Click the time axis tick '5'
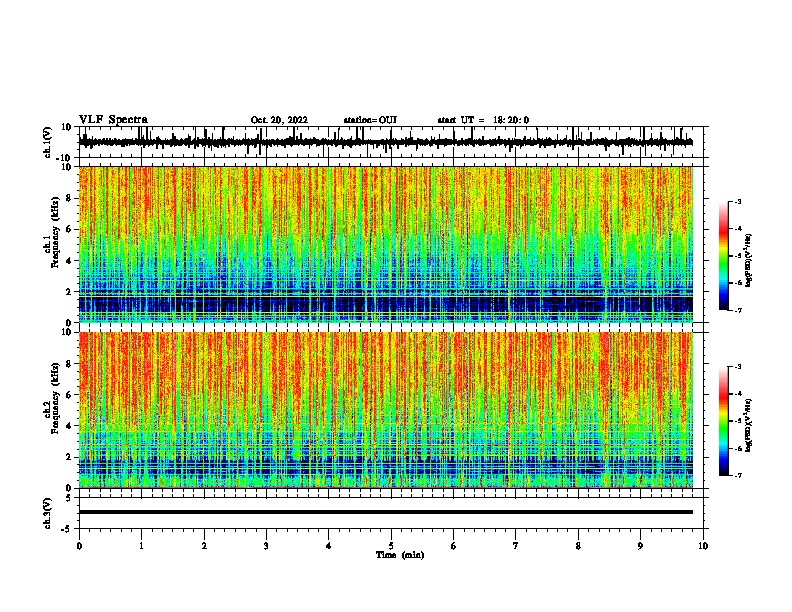 (x=391, y=546)
